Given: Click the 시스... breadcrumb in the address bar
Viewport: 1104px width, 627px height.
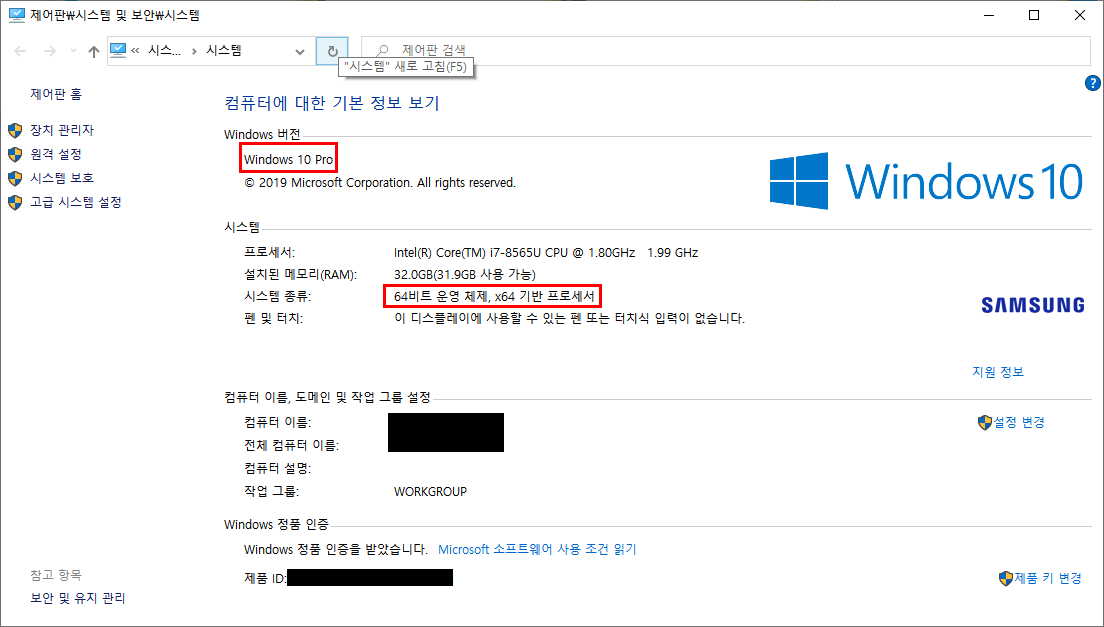Looking at the screenshot, I should pyautogui.click(x=164, y=50).
